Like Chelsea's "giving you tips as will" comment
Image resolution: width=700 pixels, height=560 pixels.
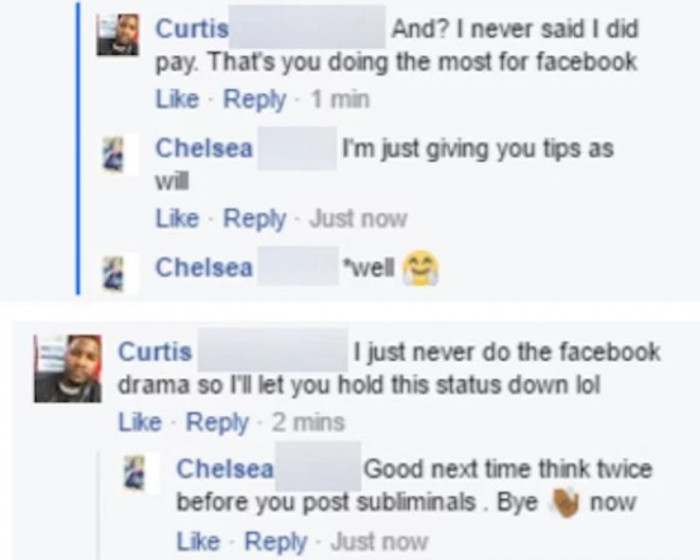[x=177, y=218]
